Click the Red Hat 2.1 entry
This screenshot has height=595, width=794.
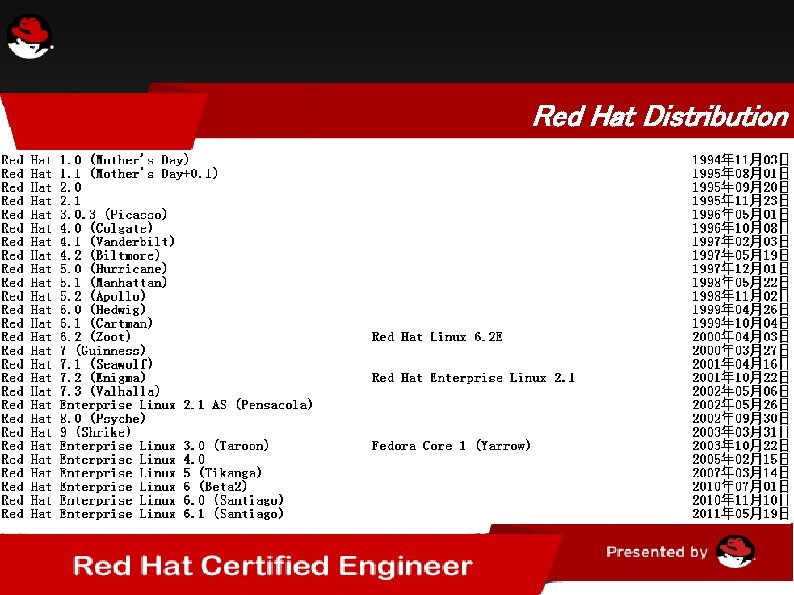click(x=41, y=201)
